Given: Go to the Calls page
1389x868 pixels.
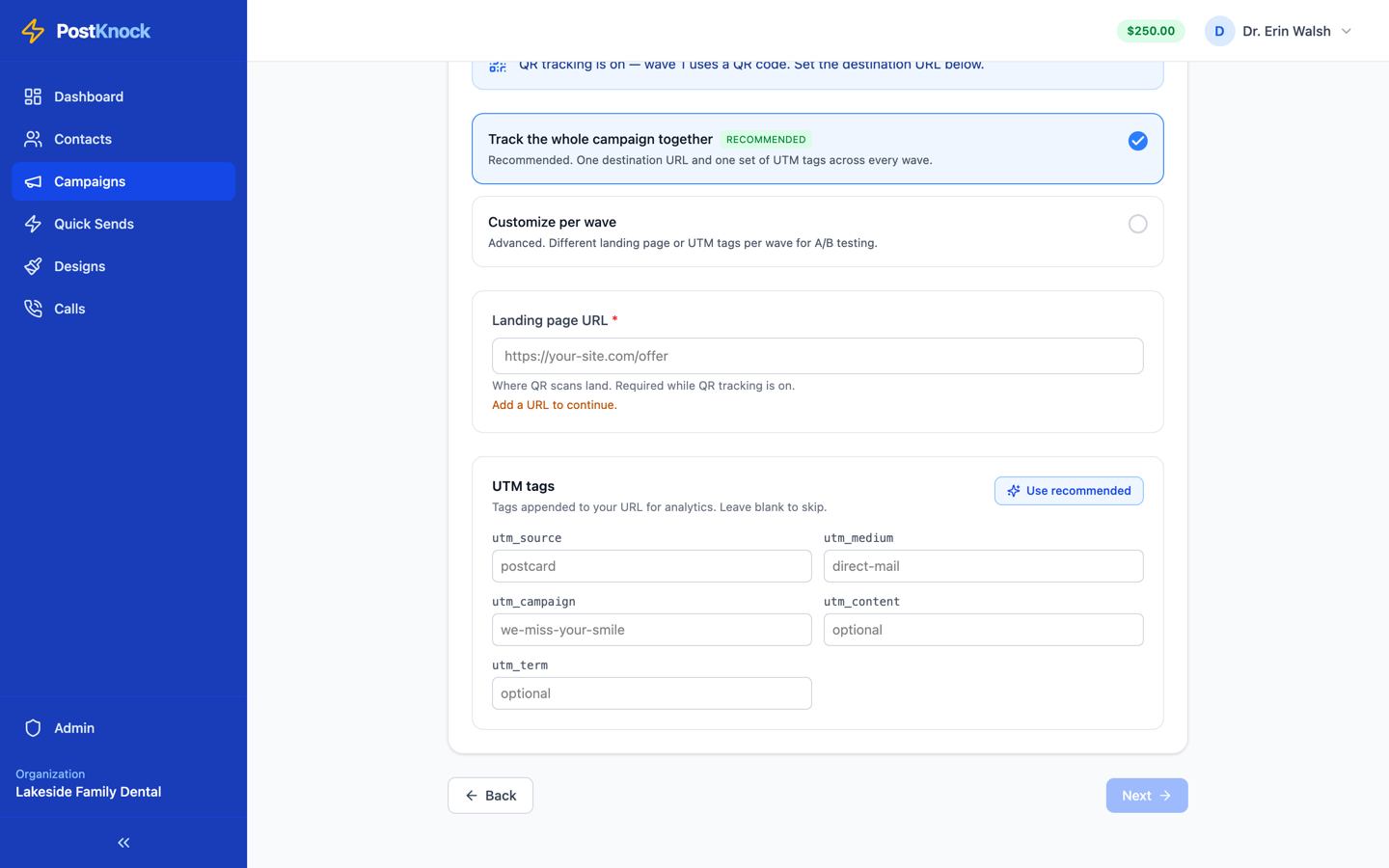Looking at the screenshot, I should [x=123, y=309].
